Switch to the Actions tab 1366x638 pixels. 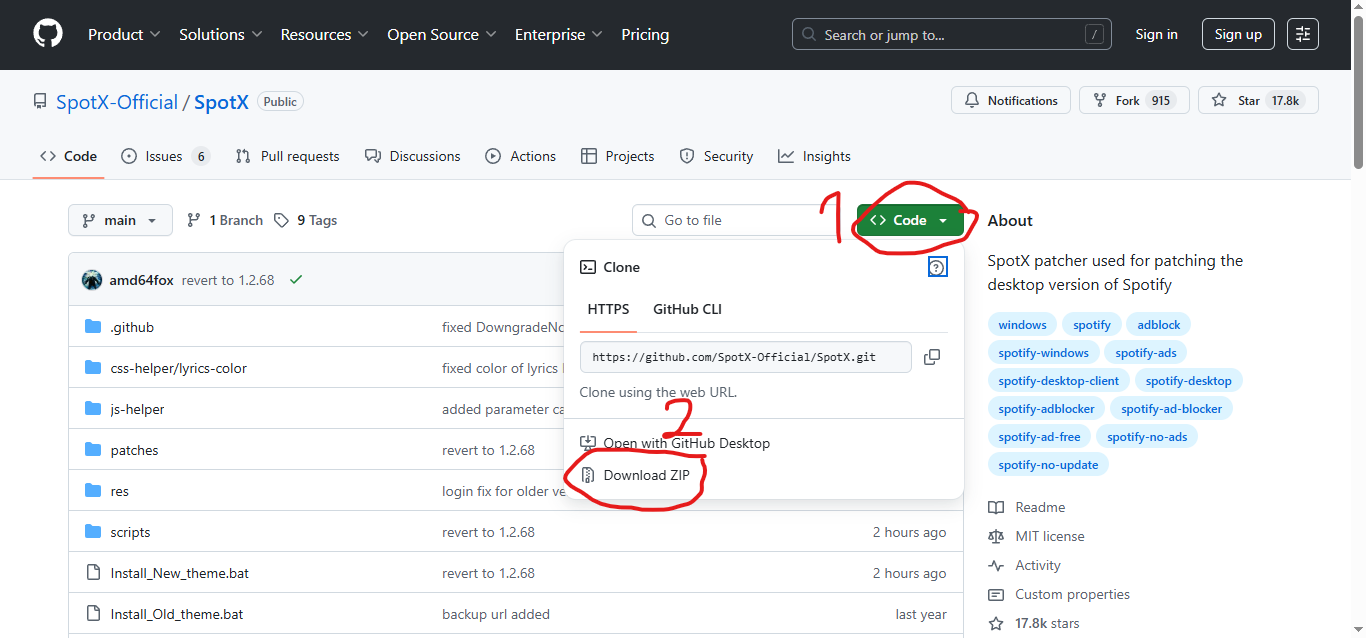point(521,156)
